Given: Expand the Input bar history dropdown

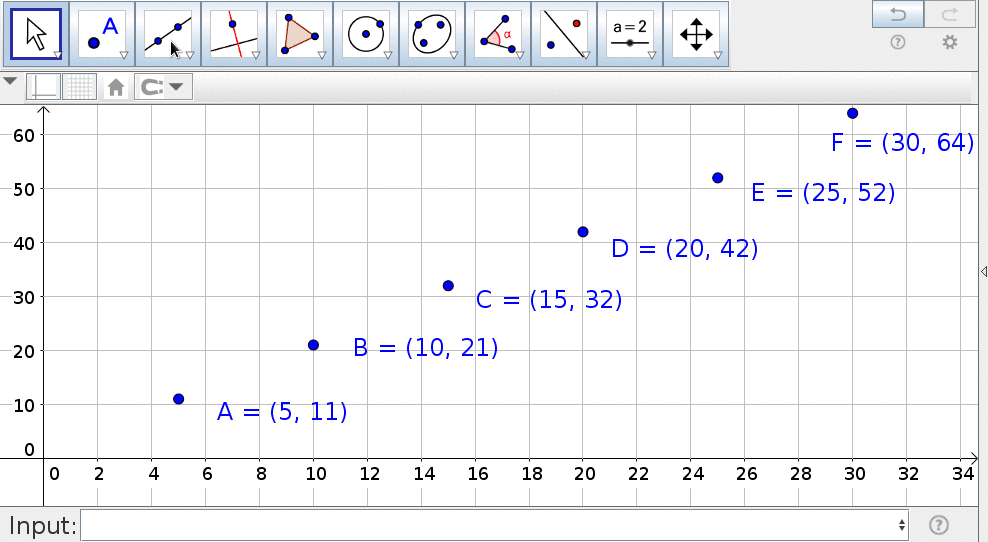Looking at the screenshot, I should 902,525.
